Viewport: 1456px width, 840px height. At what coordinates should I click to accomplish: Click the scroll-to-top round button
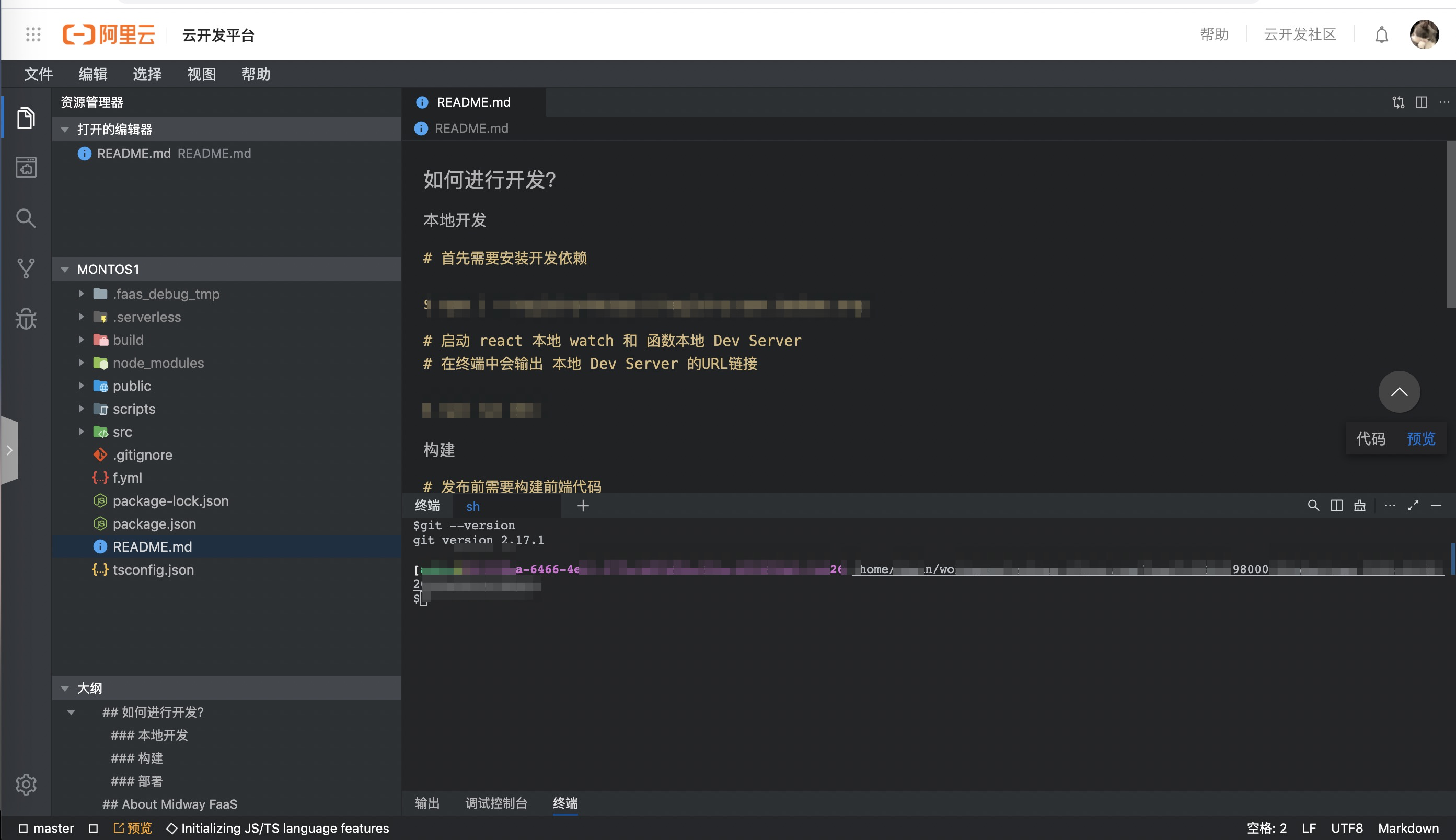tap(1399, 392)
